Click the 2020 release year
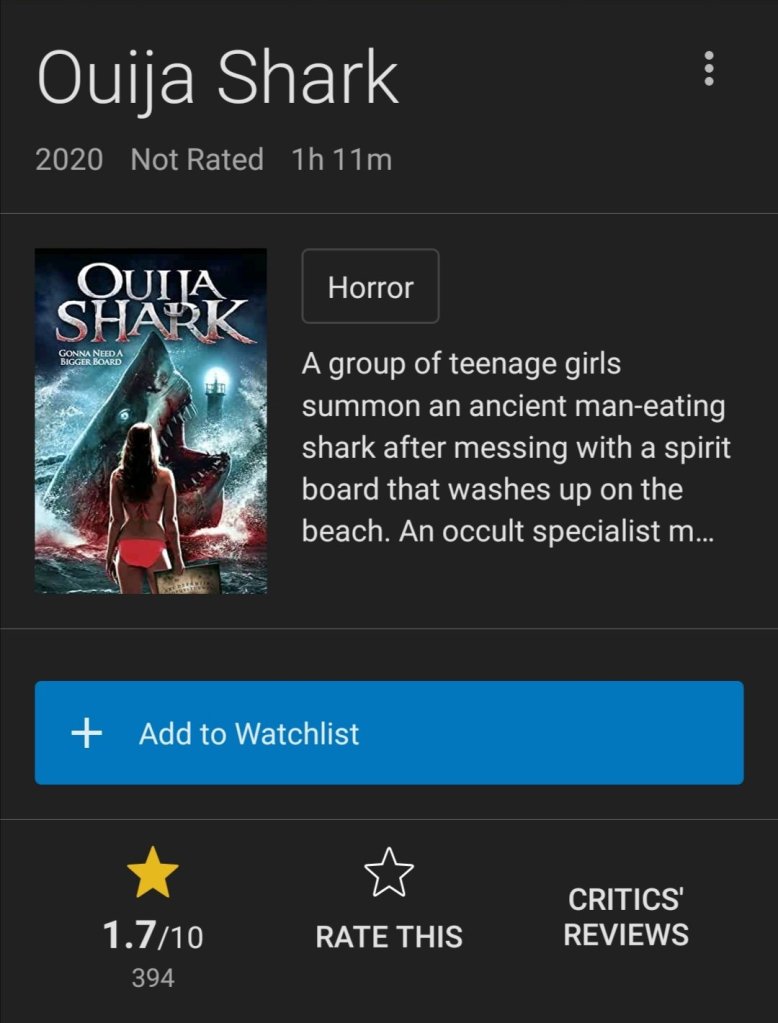778x1023 pixels. (x=69, y=160)
